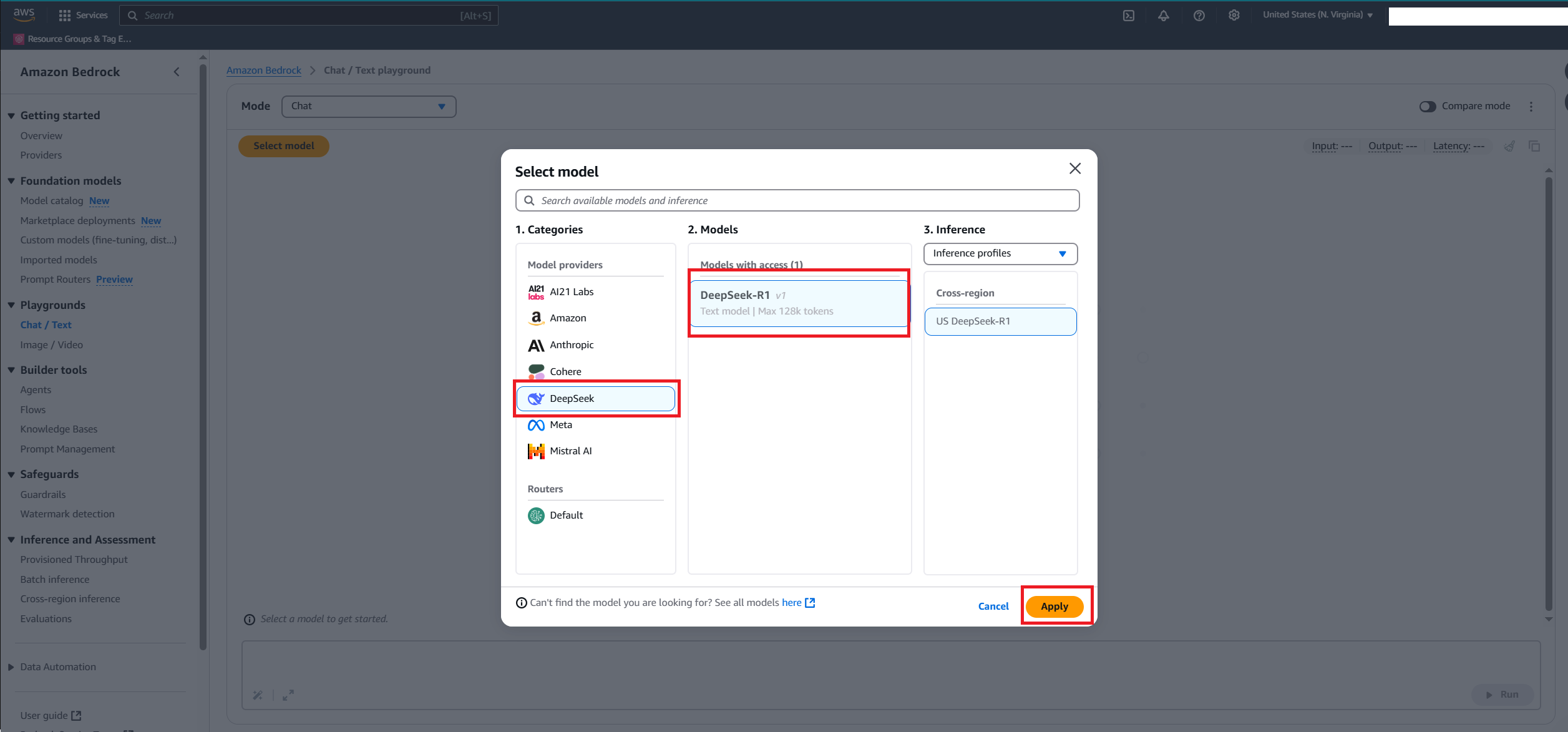The height and width of the screenshot is (732, 1568).
Task: Click the AWS top search bar
Action: (x=309, y=16)
